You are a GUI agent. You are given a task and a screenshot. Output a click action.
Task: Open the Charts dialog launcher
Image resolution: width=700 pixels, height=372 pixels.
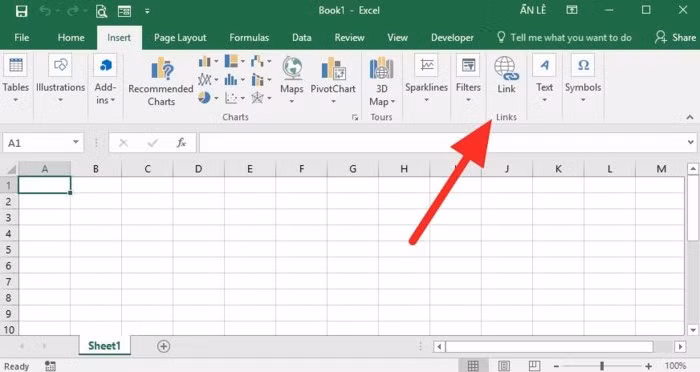[x=355, y=117]
